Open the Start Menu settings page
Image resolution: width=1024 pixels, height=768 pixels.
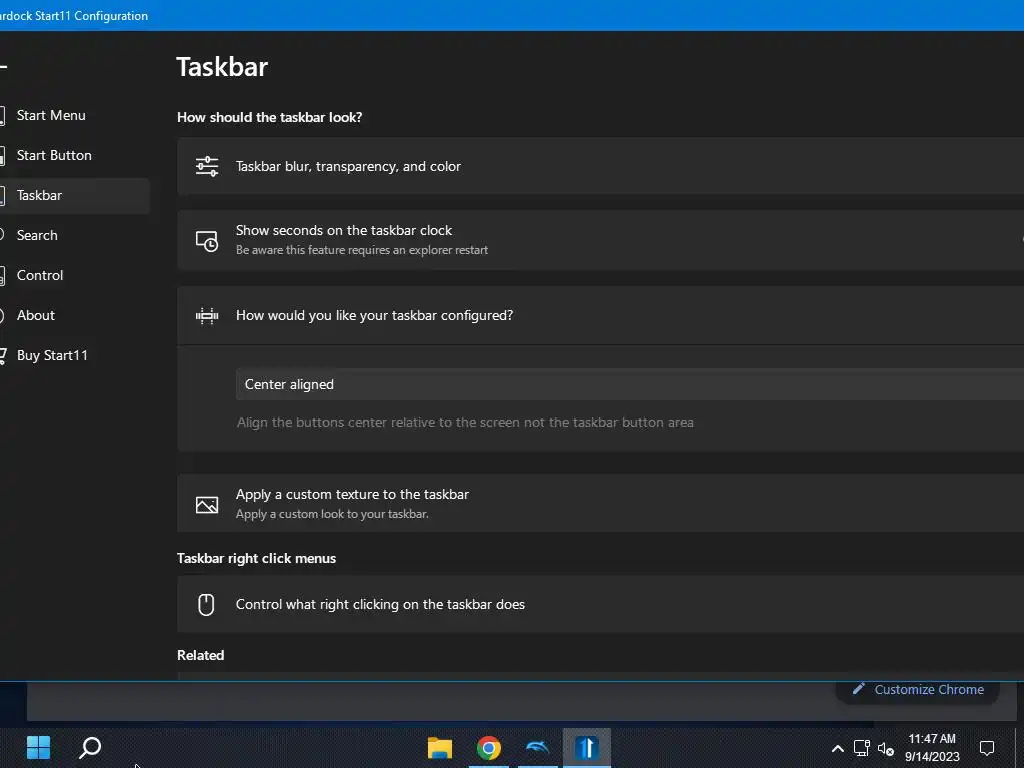(x=51, y=116)
